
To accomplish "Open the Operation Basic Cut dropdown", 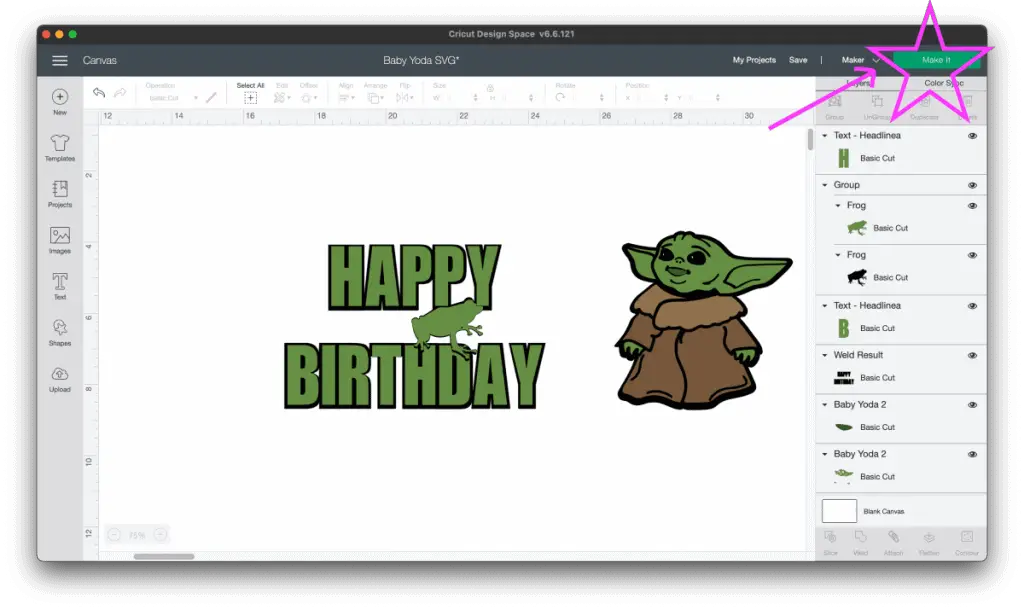I will 172,98.
